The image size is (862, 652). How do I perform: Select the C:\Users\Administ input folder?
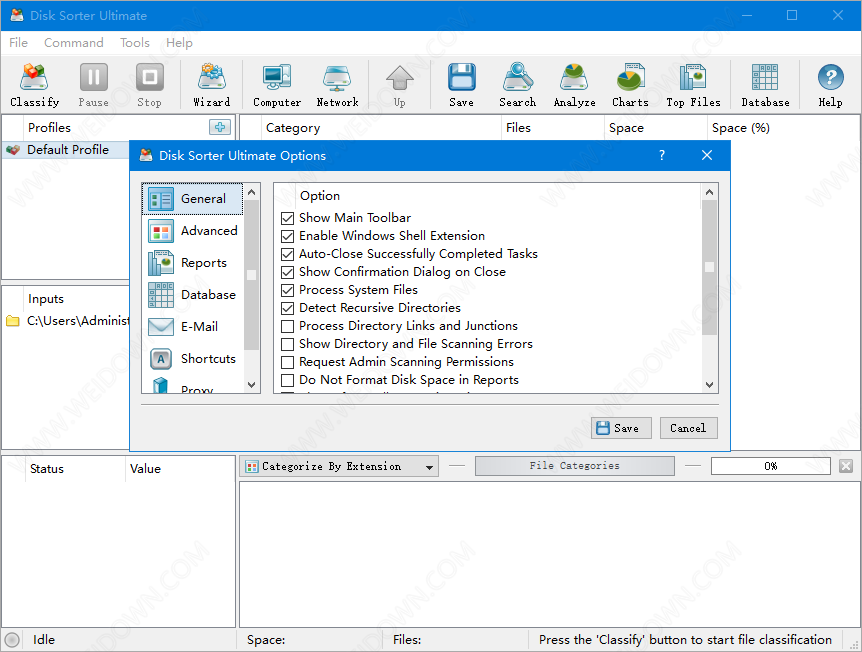(66, 321)
